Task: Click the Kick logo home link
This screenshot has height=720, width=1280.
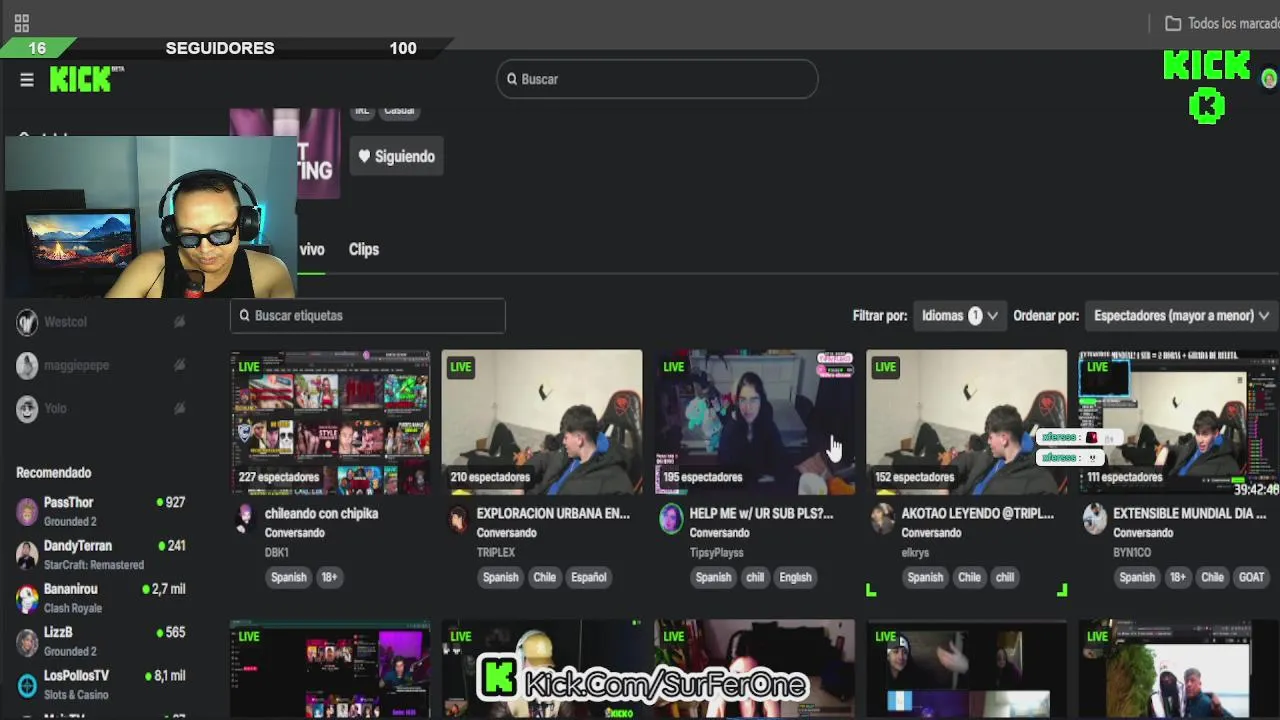Action: click(82, 79)
